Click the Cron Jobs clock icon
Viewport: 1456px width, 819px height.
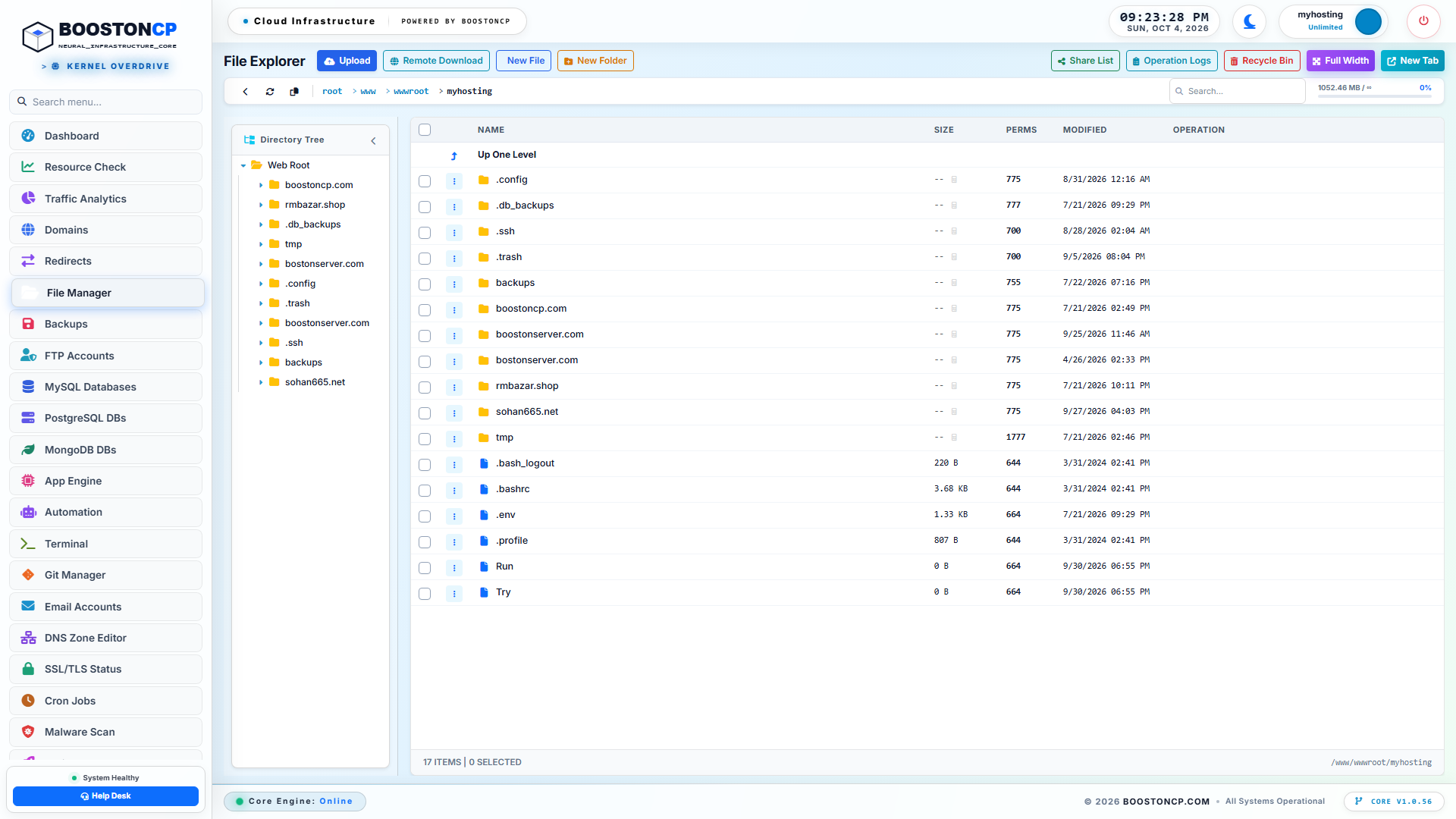[x=28, y=701]
